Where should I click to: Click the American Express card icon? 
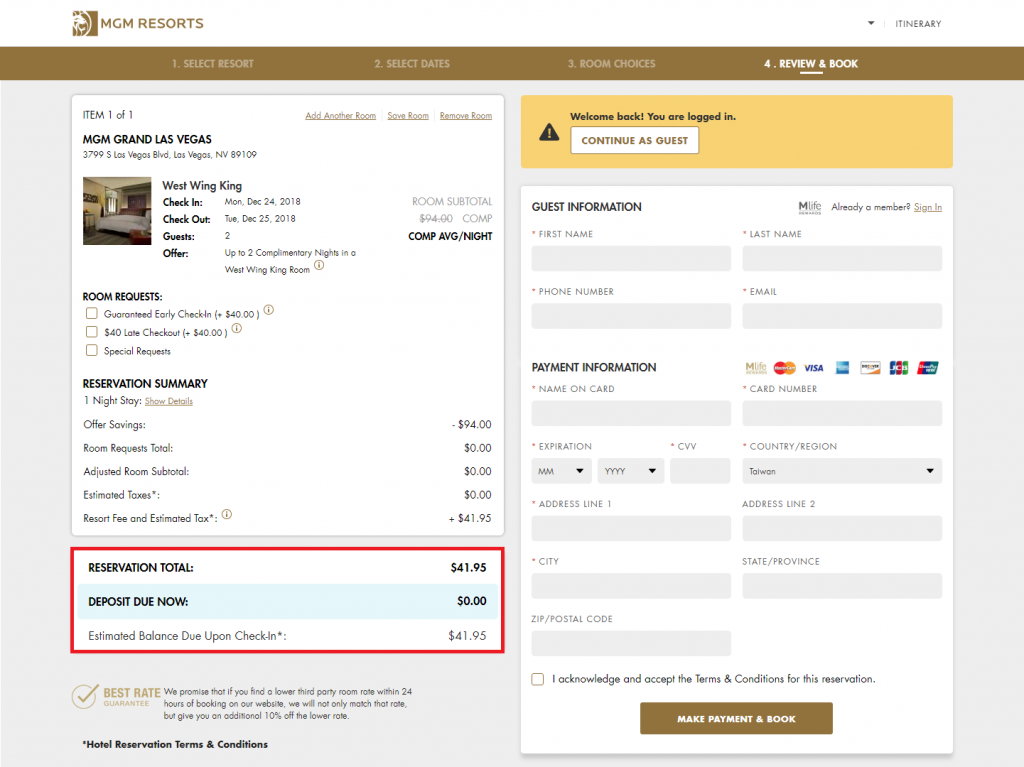[x=842, y=368]
